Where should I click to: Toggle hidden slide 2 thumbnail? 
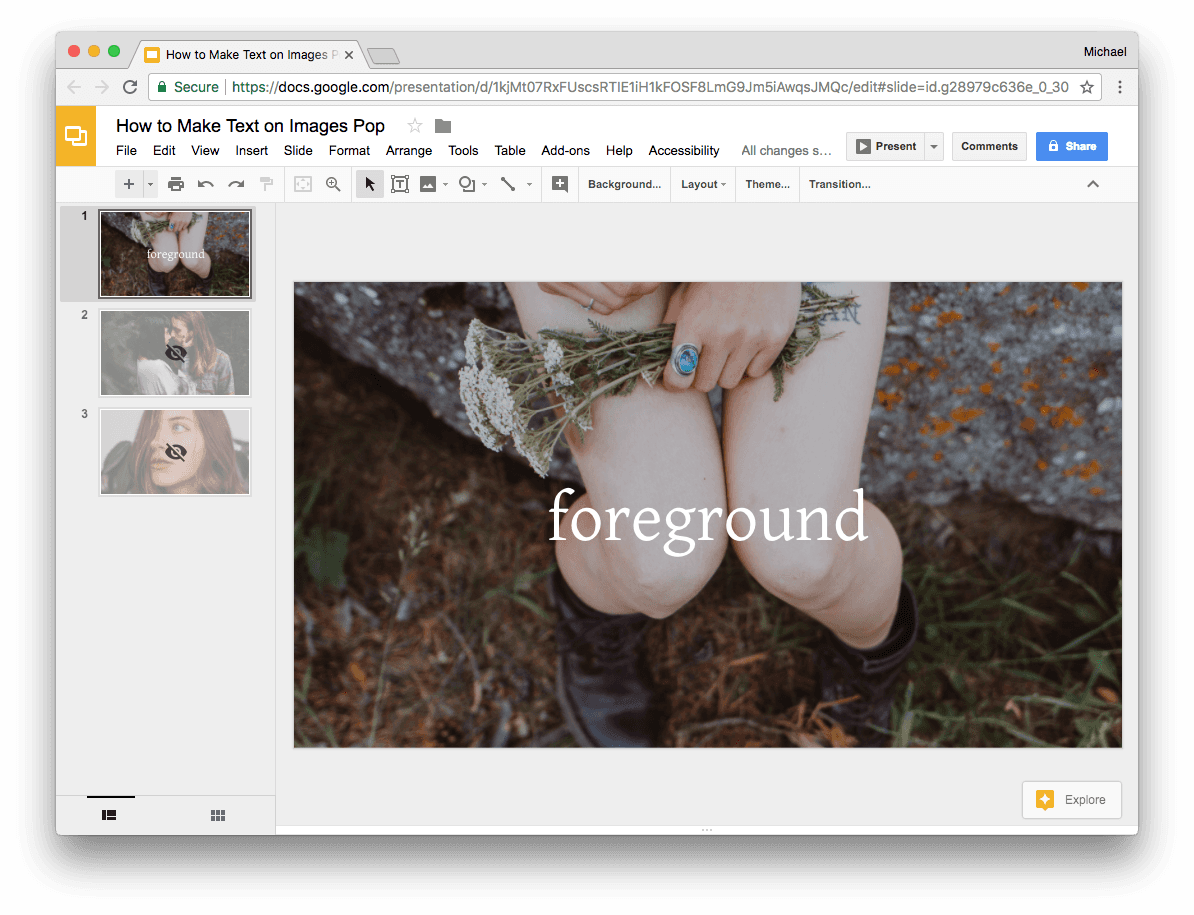point(175,353)
